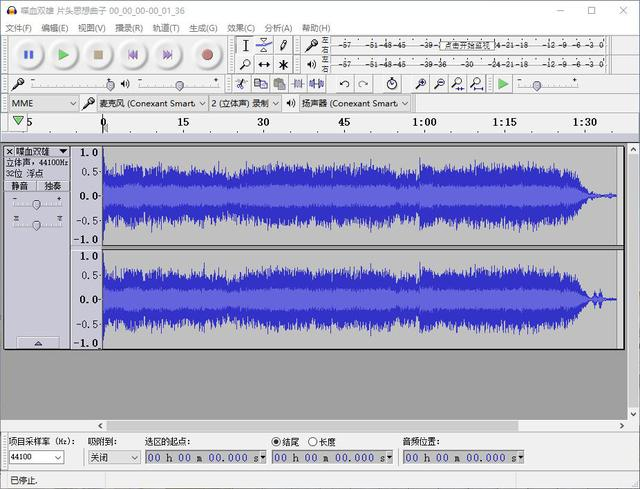The width and height of the screenshot is (640, 489).
Task: Select the Envelope tool
Action: click(x=264, y=45)
